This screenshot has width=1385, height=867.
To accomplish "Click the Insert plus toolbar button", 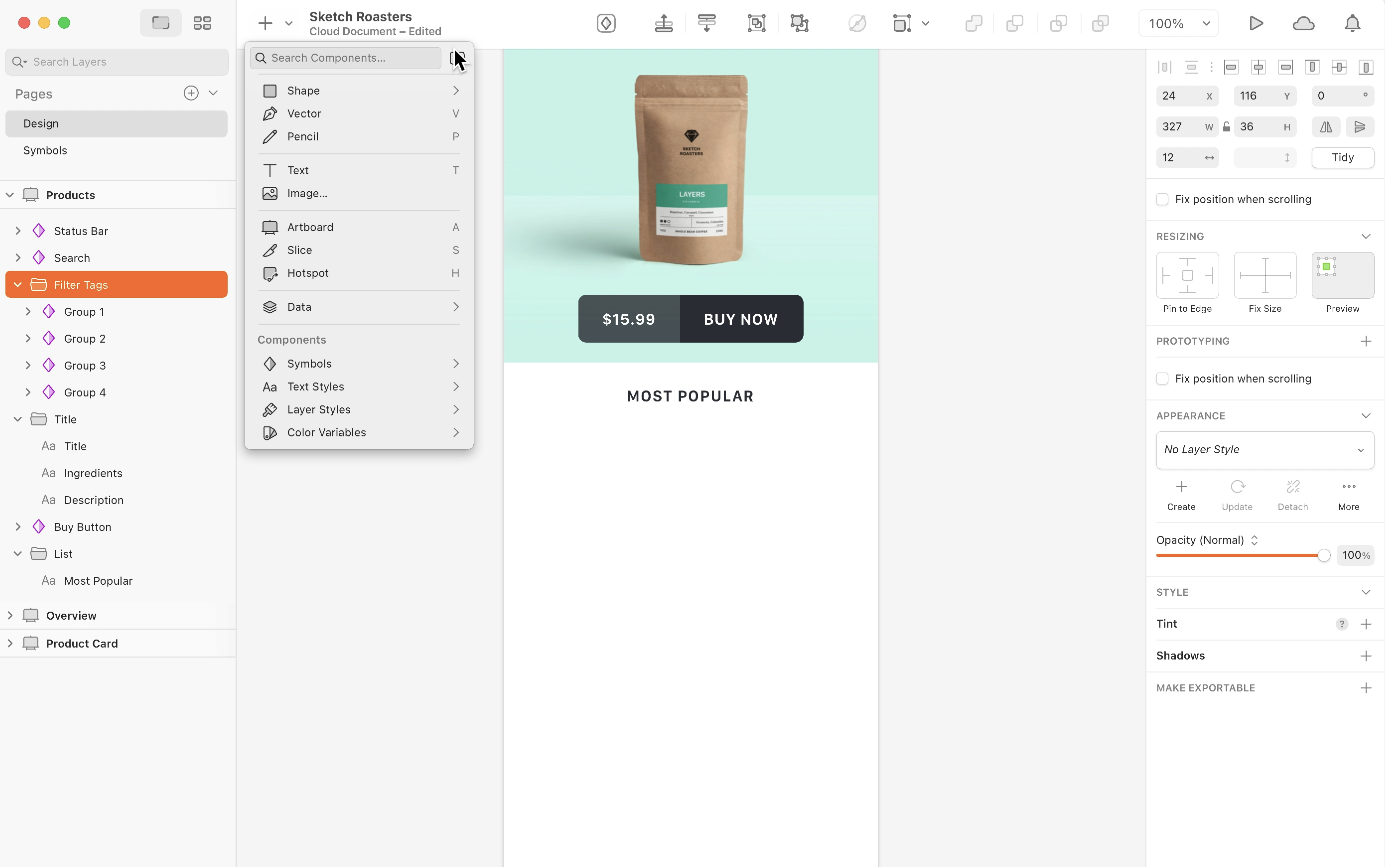I will (265, 23).
